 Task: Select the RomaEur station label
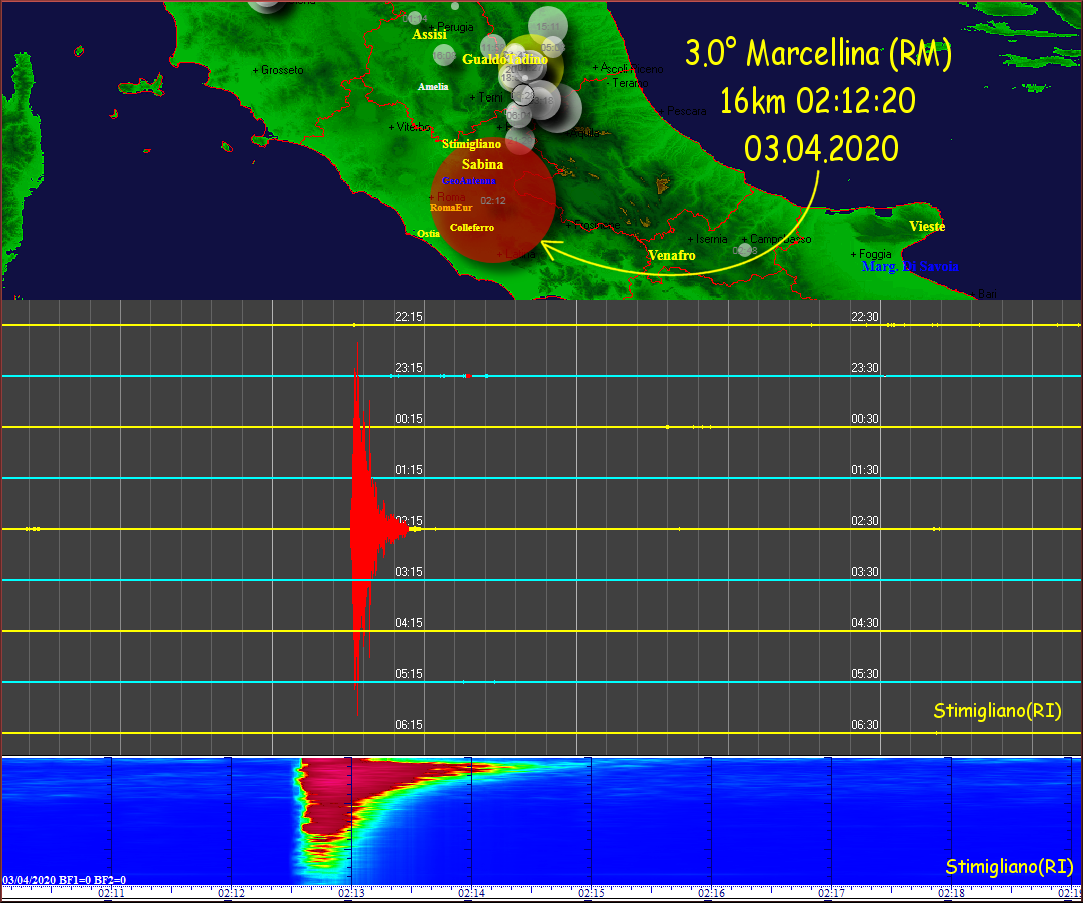pos(451,208)
